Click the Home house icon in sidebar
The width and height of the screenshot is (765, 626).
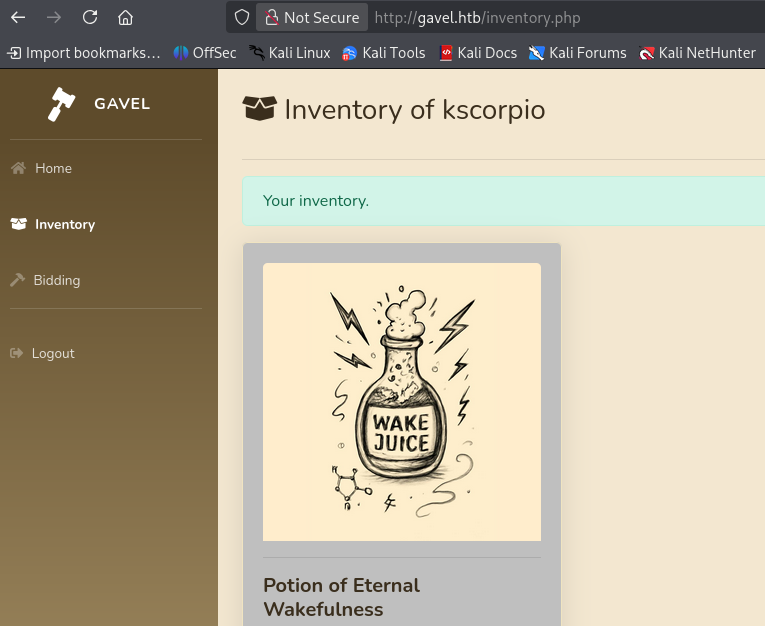[x=18, y=168]
